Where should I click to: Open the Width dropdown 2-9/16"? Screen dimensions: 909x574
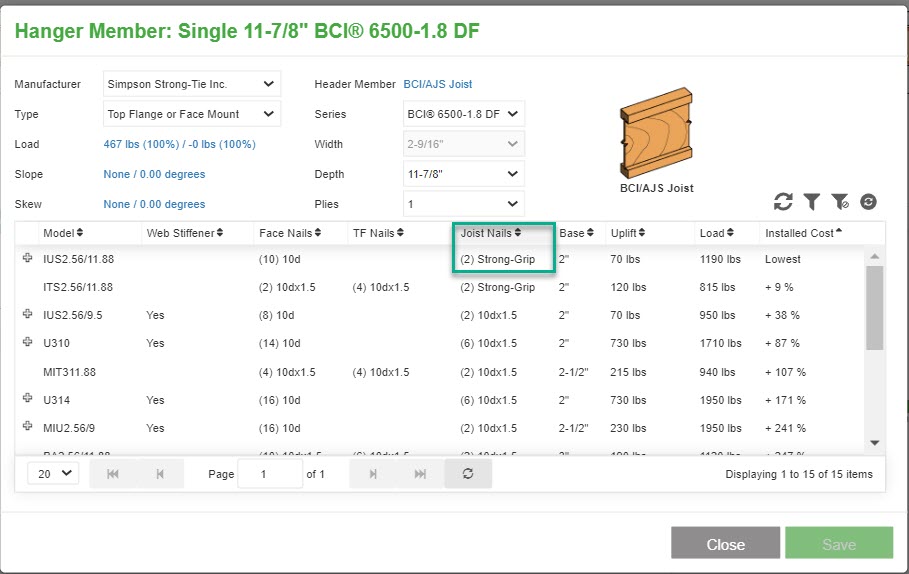(464, 144)
